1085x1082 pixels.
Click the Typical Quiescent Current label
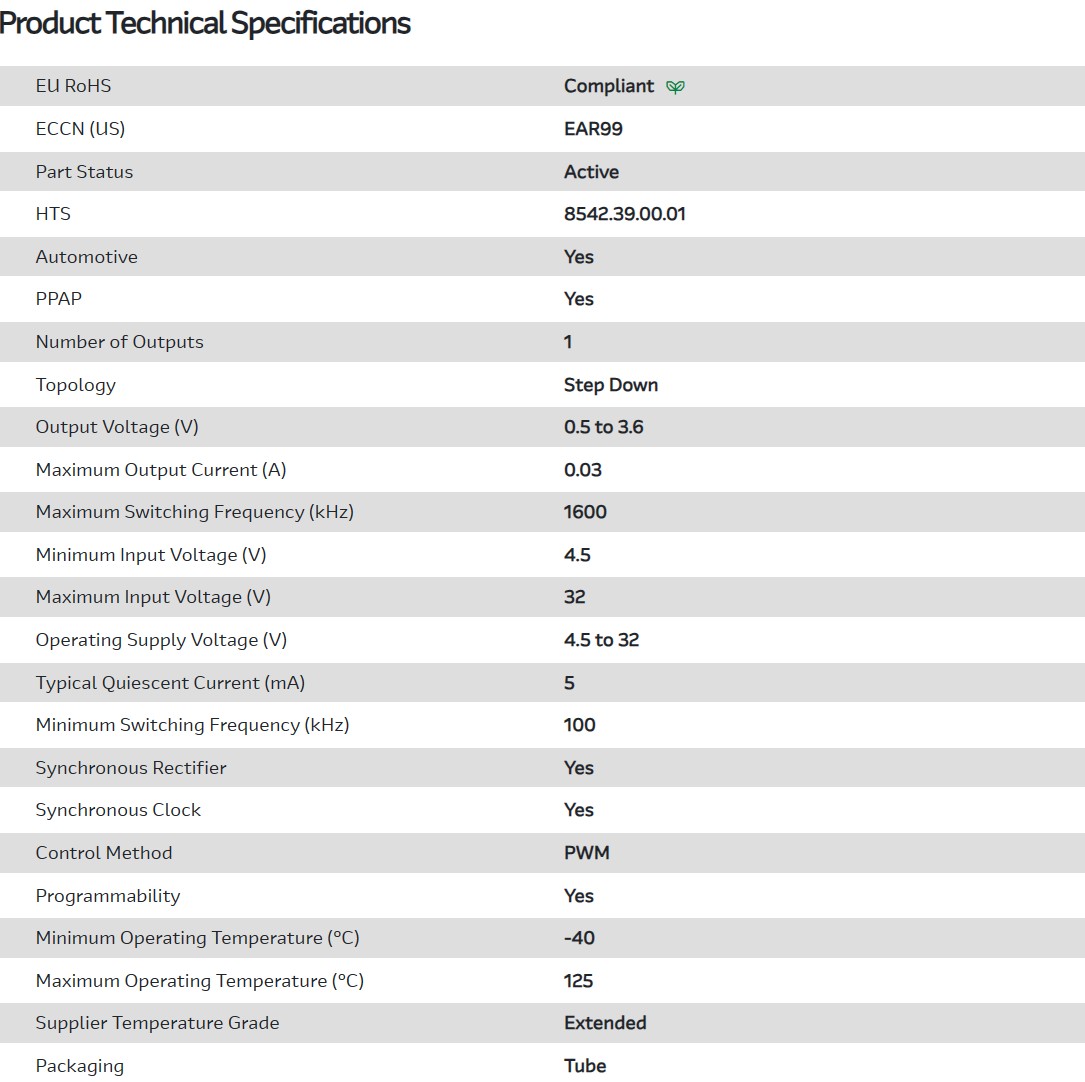pos(170,683)
